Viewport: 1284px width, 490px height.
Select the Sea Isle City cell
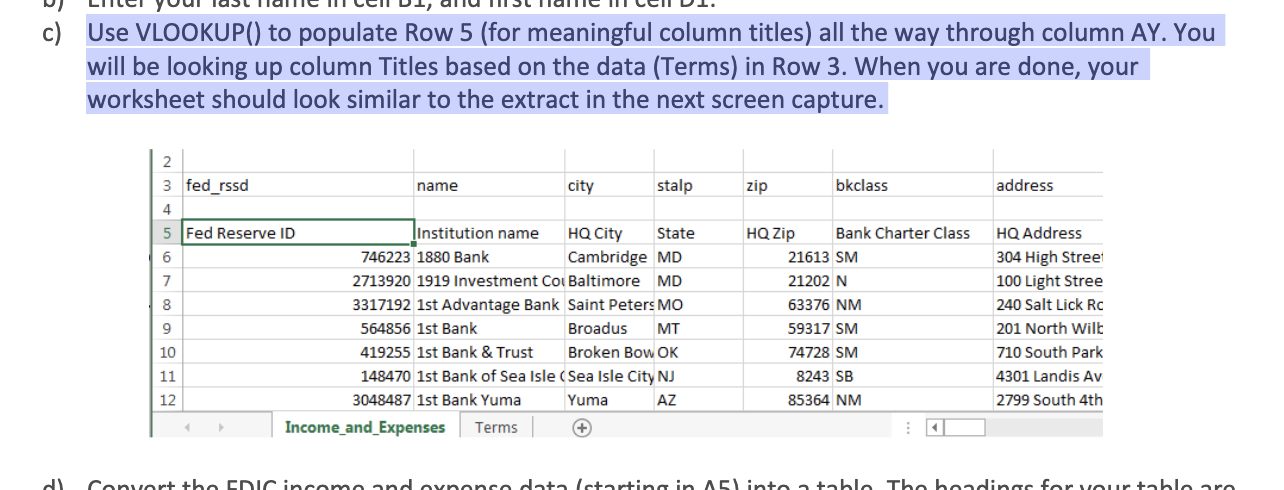coord(608,376)
